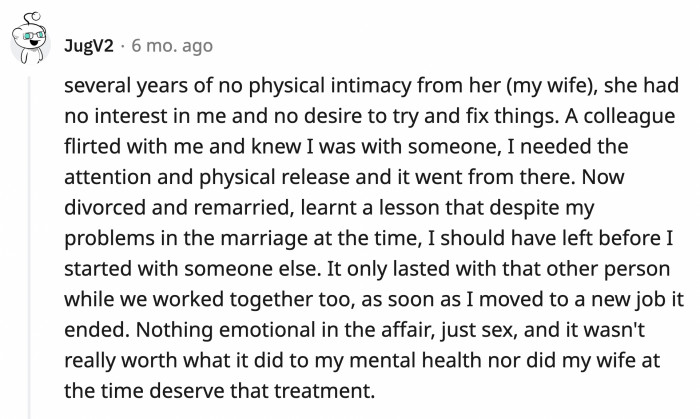700x419 pixels.
Task: Click the words 'new job' in comment
Action: point(628,299)
